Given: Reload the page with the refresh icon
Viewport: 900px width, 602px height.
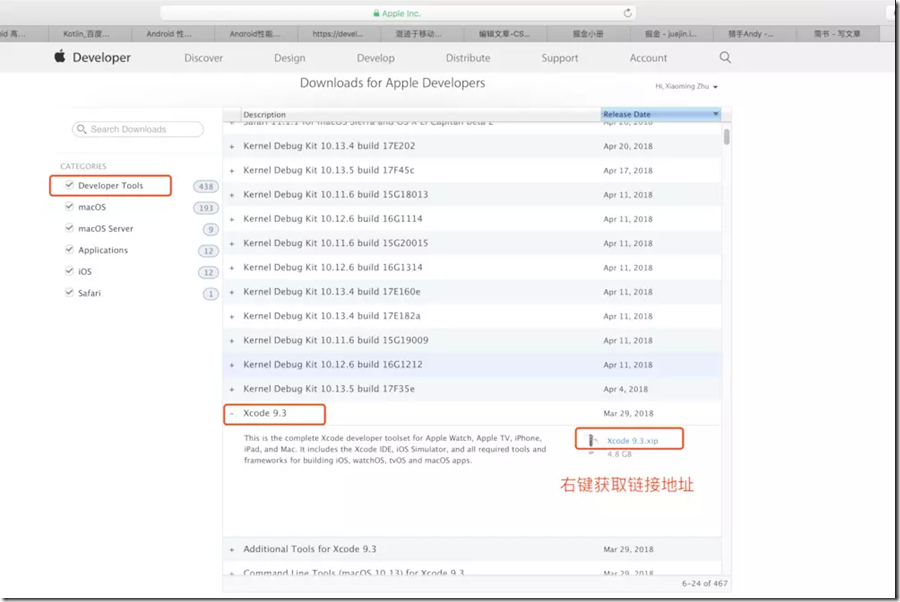Looking at the screenshot, I should coord(627,13).
